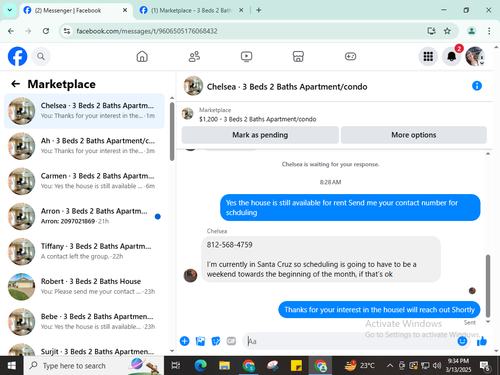
Task: Send a thumbs-up like icon
Action: 482,341
